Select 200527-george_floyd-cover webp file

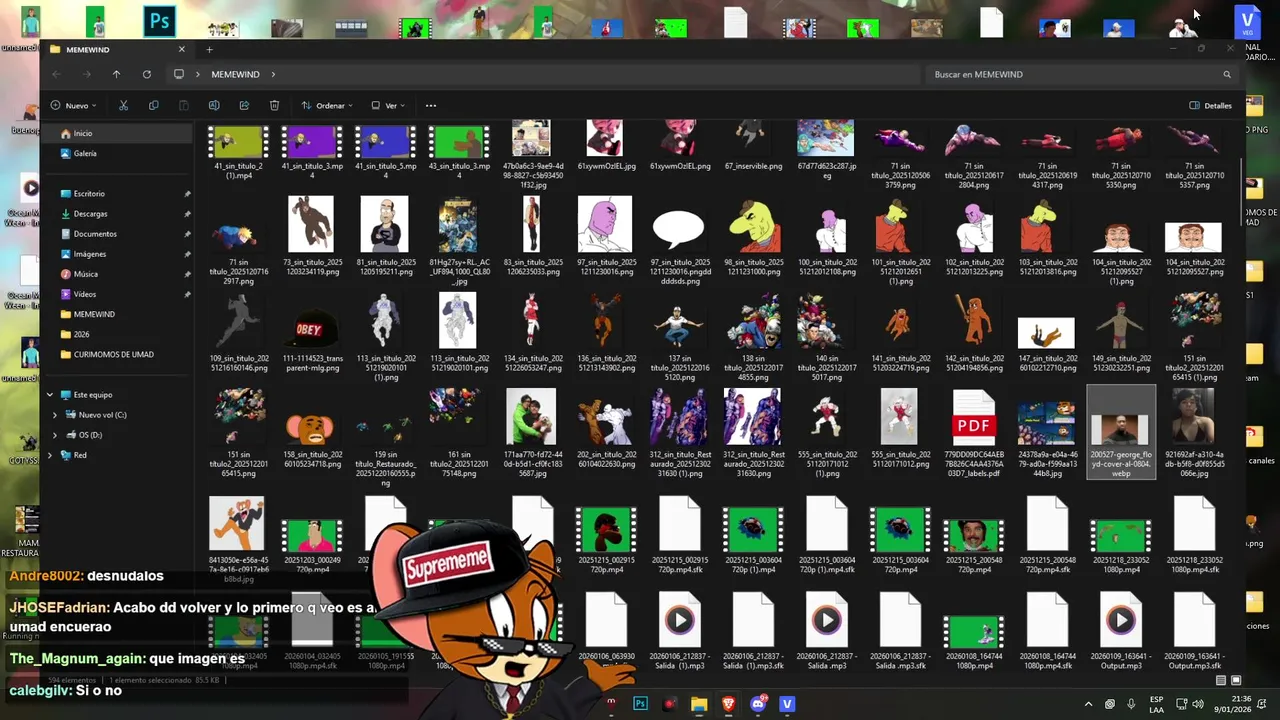tap(1121, 432)
